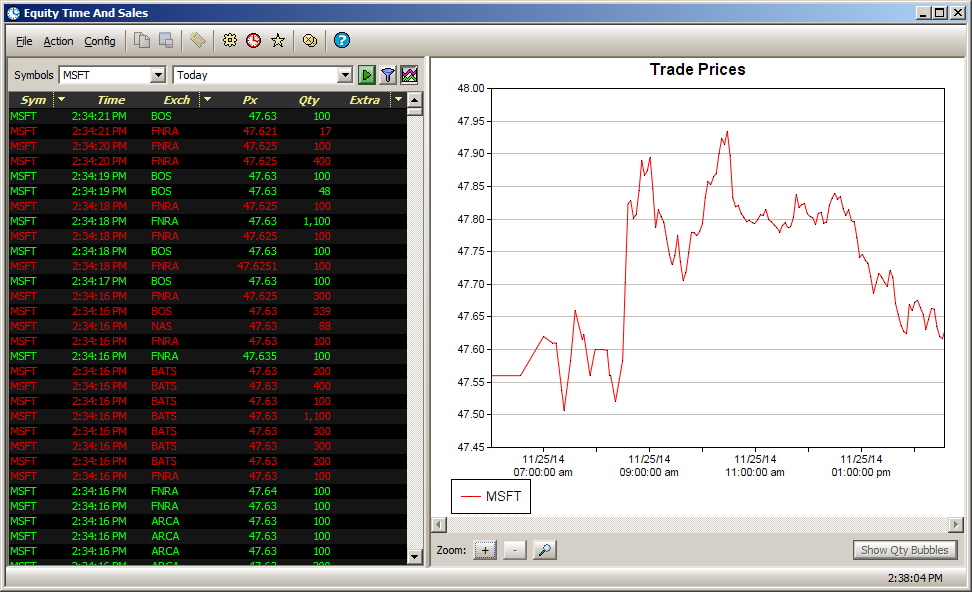Click the NAS exchange cell
Viewport: 972px width, 592px height.
161,326
